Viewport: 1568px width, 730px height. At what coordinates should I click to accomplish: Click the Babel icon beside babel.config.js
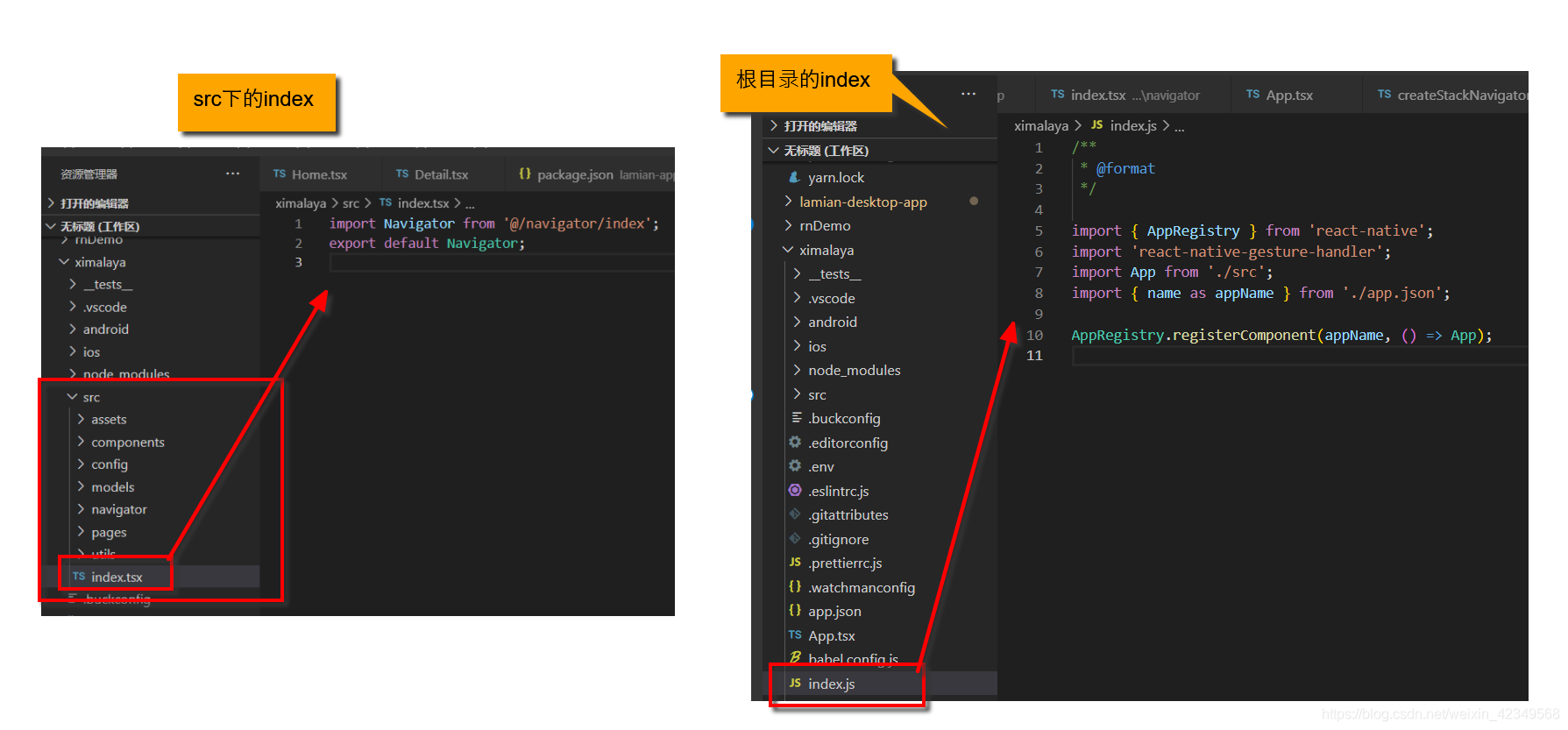pos(795,657)
